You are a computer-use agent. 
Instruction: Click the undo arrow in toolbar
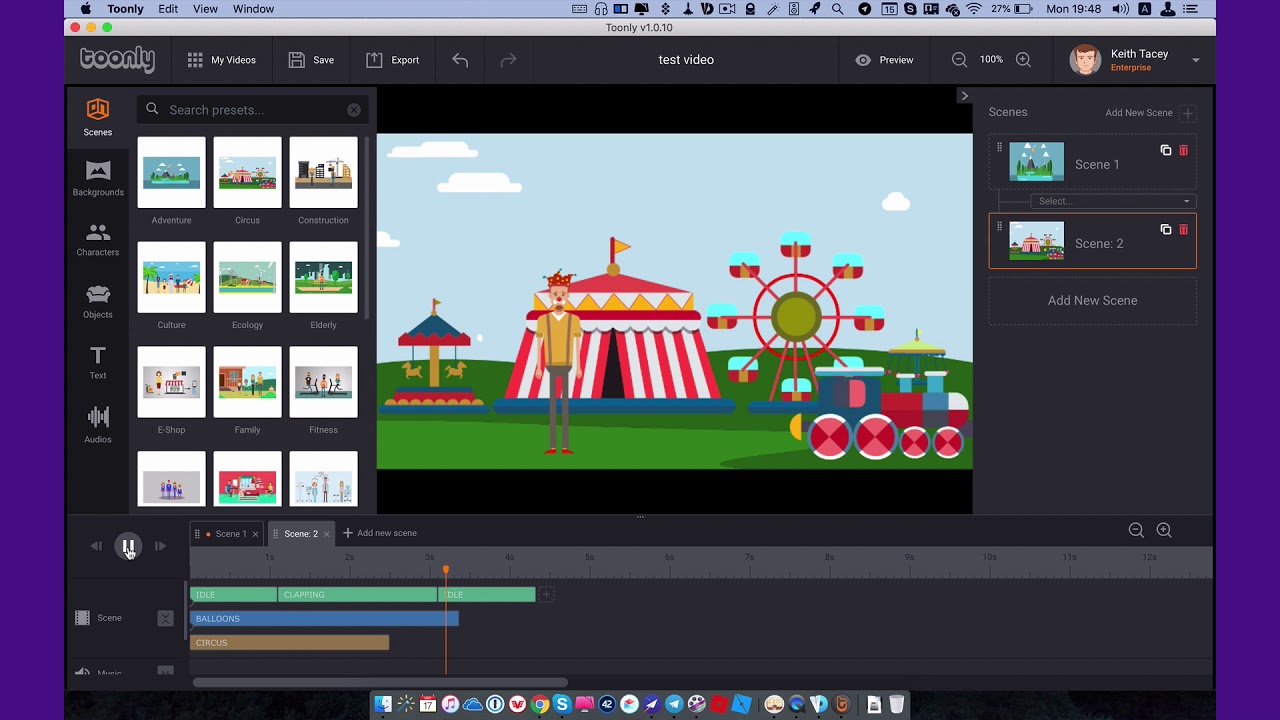(460, 60)
